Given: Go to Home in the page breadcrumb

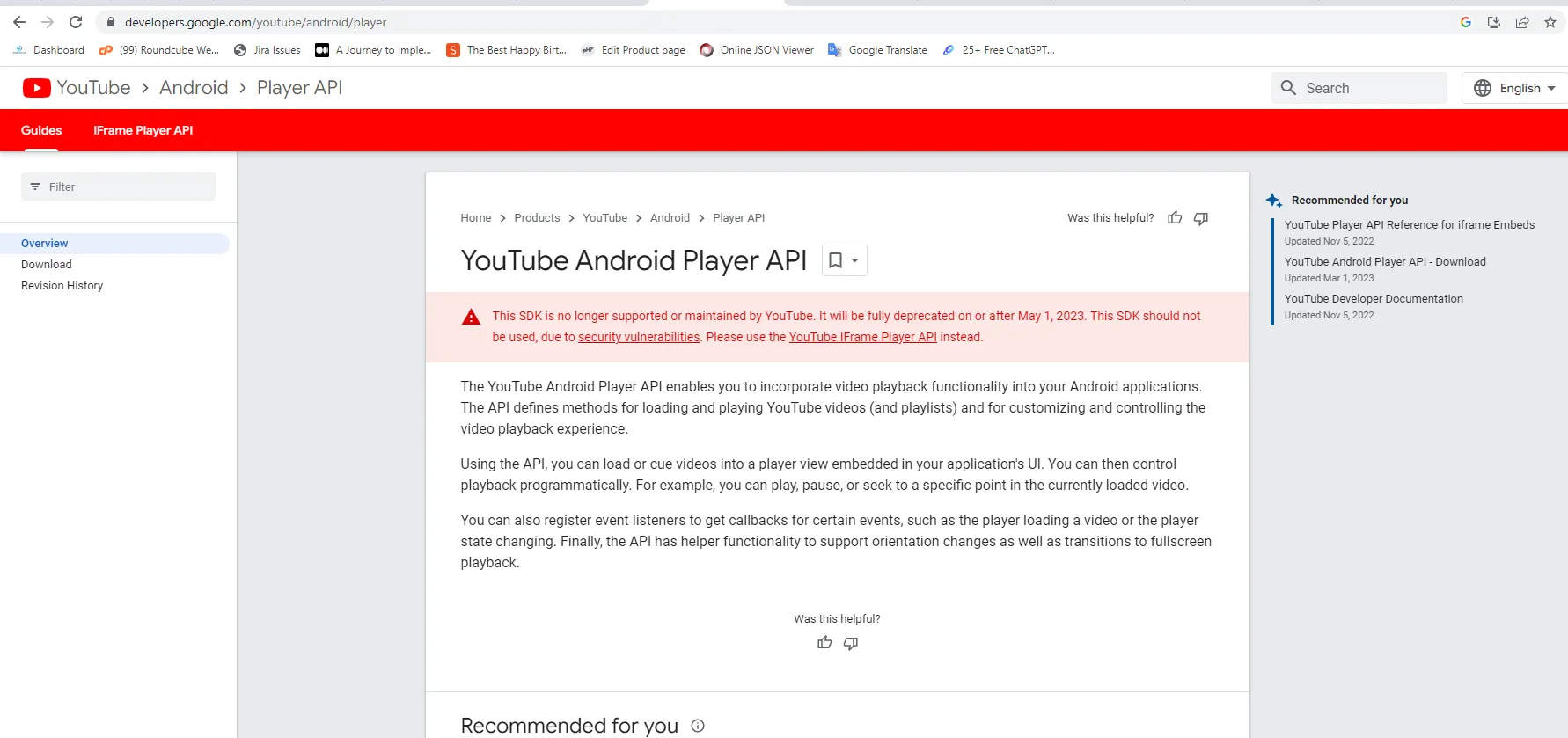Looking at the screenshot, I should 476,218.
